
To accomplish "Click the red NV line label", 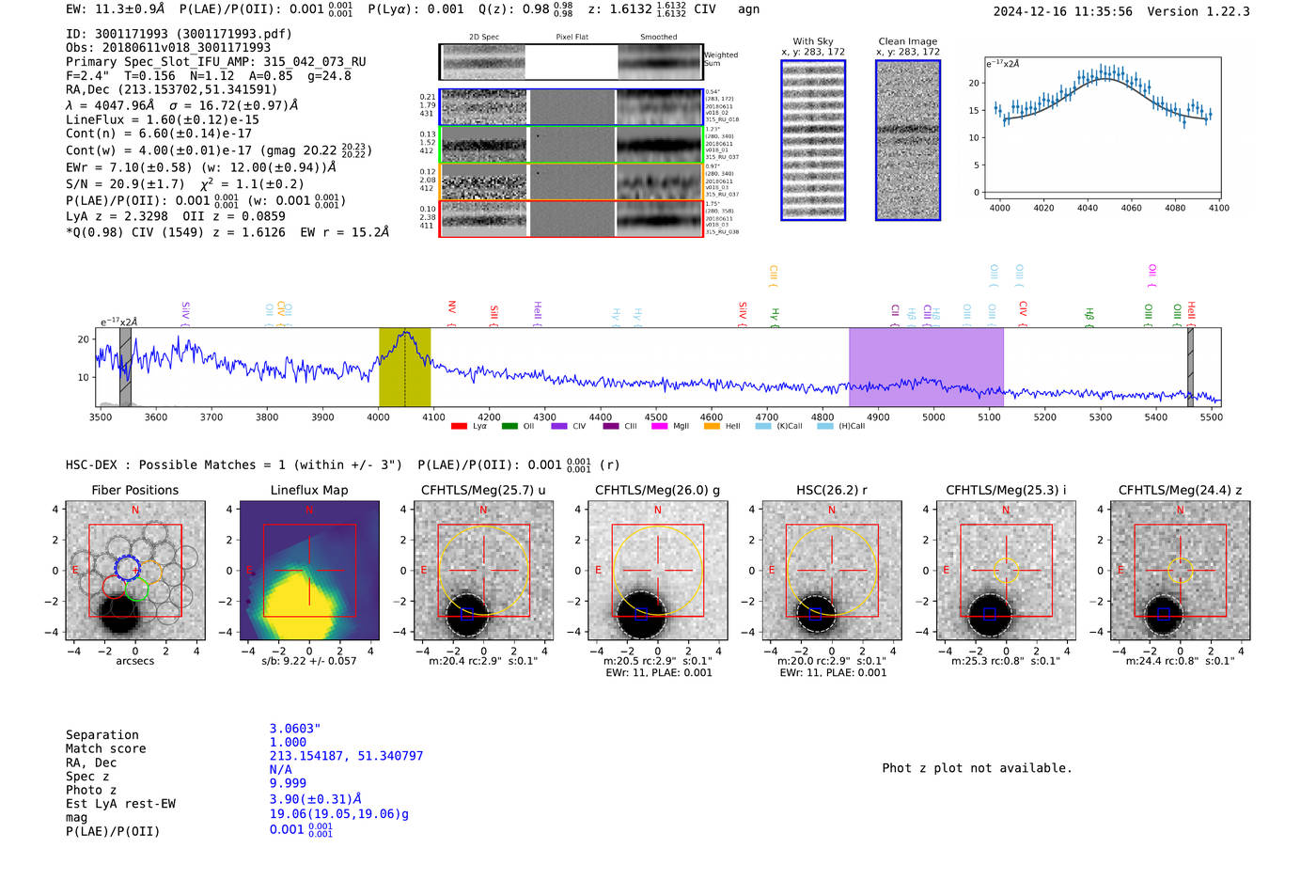I will (451, 313).
